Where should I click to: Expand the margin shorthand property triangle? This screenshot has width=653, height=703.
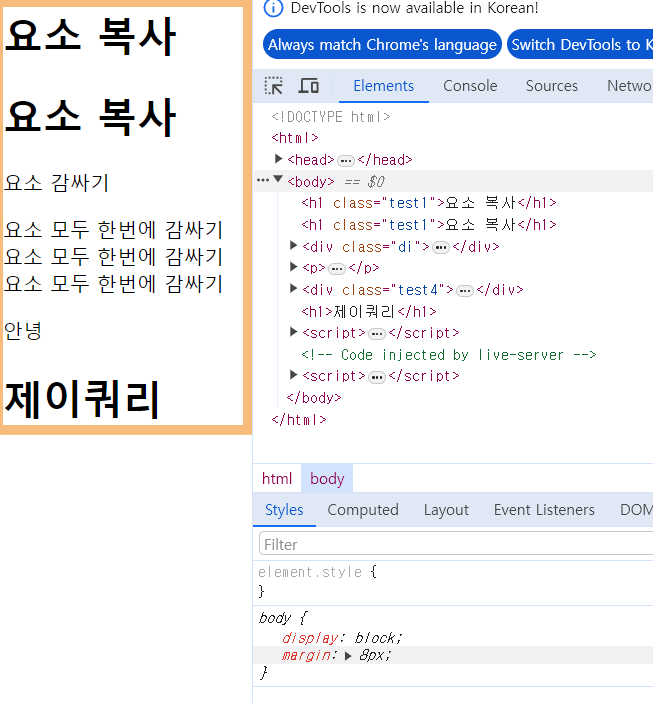[x=348, y=656]
